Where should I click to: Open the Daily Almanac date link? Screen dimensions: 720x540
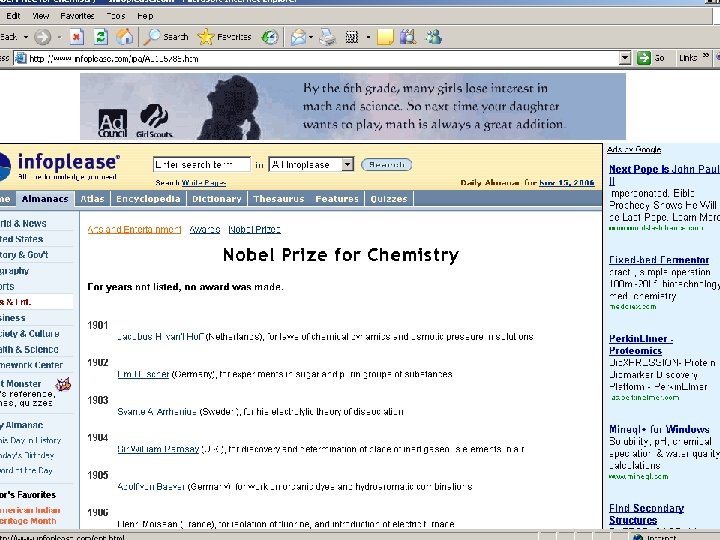pos(567,183)
